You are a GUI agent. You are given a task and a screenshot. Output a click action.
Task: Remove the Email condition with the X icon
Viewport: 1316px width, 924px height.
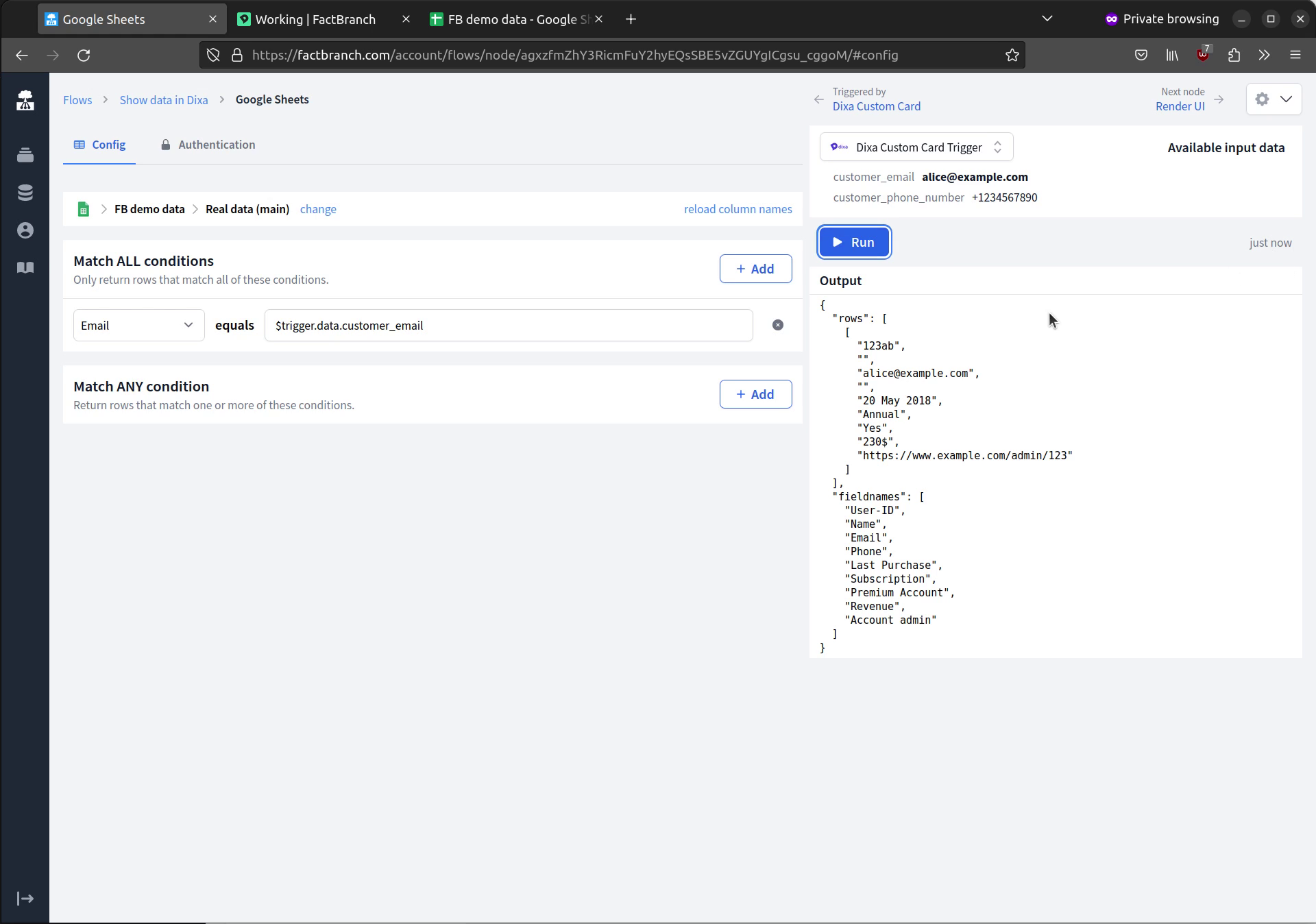pos(778,325)
